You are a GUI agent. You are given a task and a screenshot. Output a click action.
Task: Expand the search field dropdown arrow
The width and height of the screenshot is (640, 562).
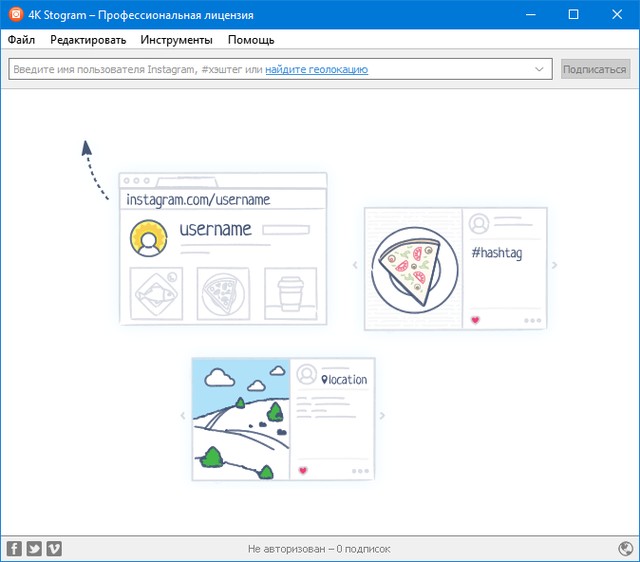pos(540,69)
